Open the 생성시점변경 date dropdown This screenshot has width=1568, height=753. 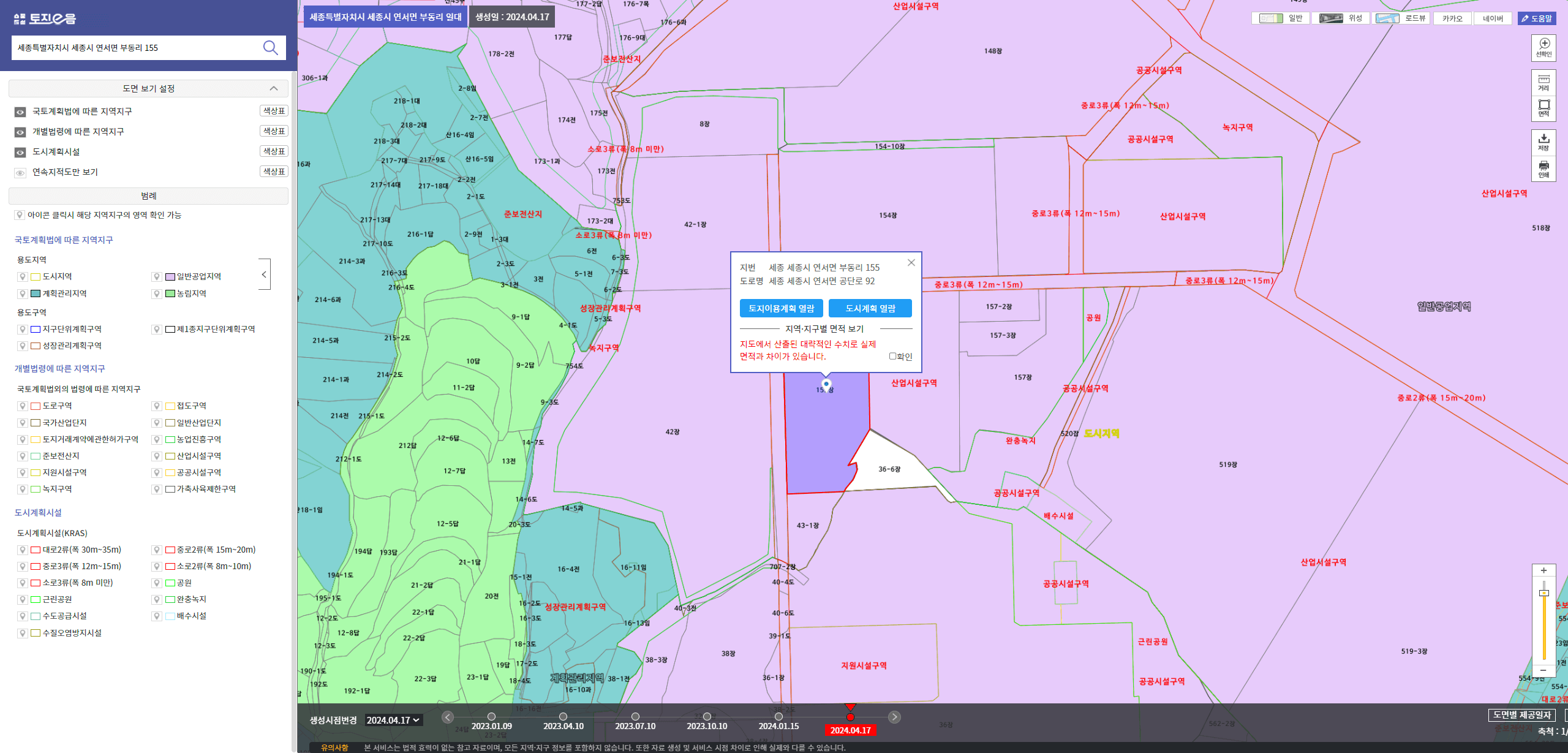click(x=393, y=720)
